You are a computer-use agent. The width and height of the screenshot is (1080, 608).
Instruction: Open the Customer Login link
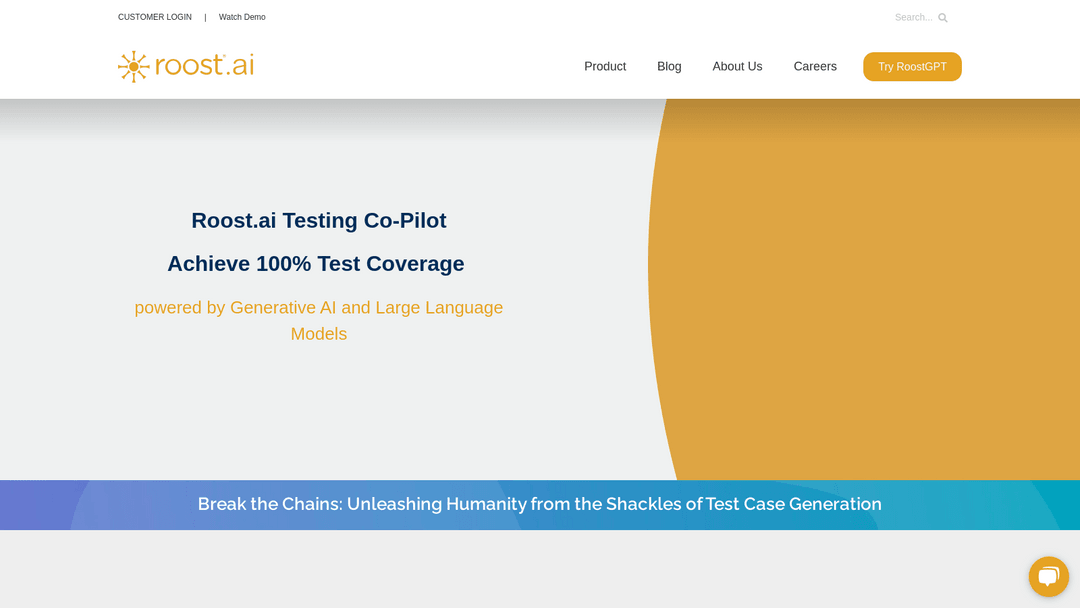coord(155,17)
